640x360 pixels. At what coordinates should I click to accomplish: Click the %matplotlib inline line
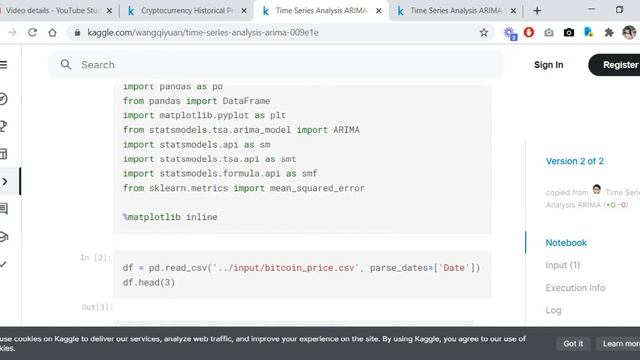pos(170,217)
